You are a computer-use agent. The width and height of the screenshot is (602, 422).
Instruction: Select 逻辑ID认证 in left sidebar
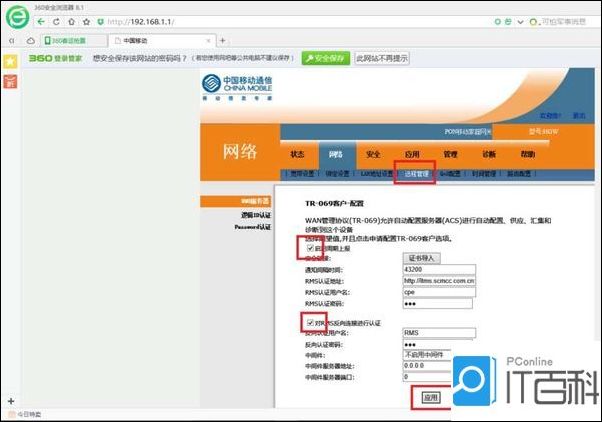[256, 215]
